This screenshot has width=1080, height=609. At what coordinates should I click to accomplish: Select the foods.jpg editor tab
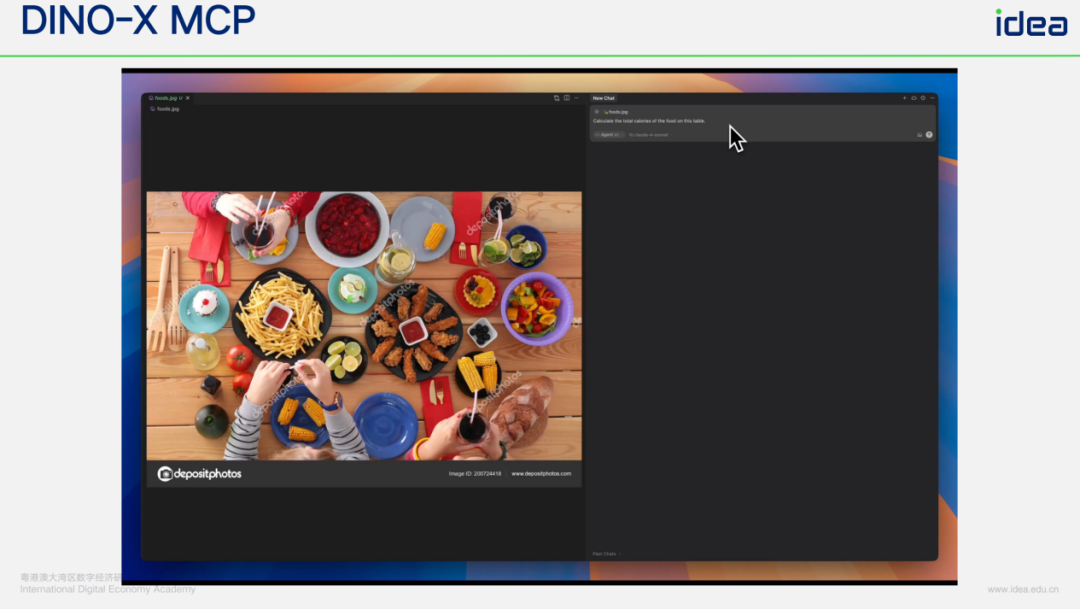tap(166, 98)
